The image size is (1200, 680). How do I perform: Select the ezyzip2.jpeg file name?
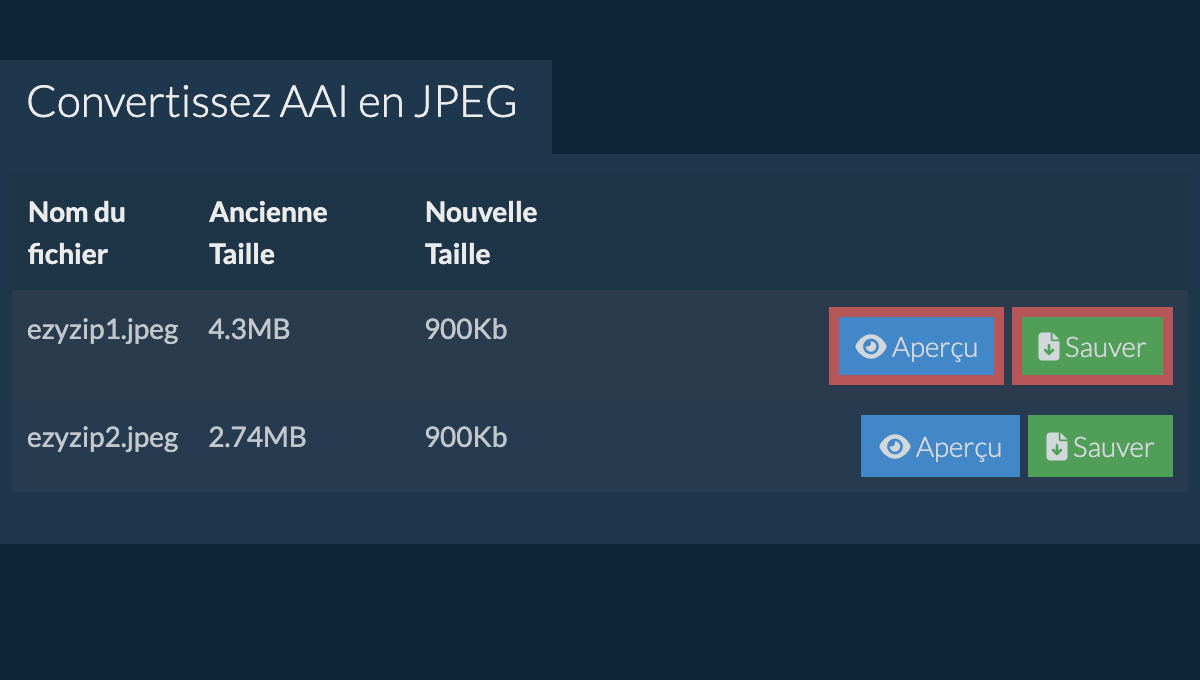click(x=102, y=438)
